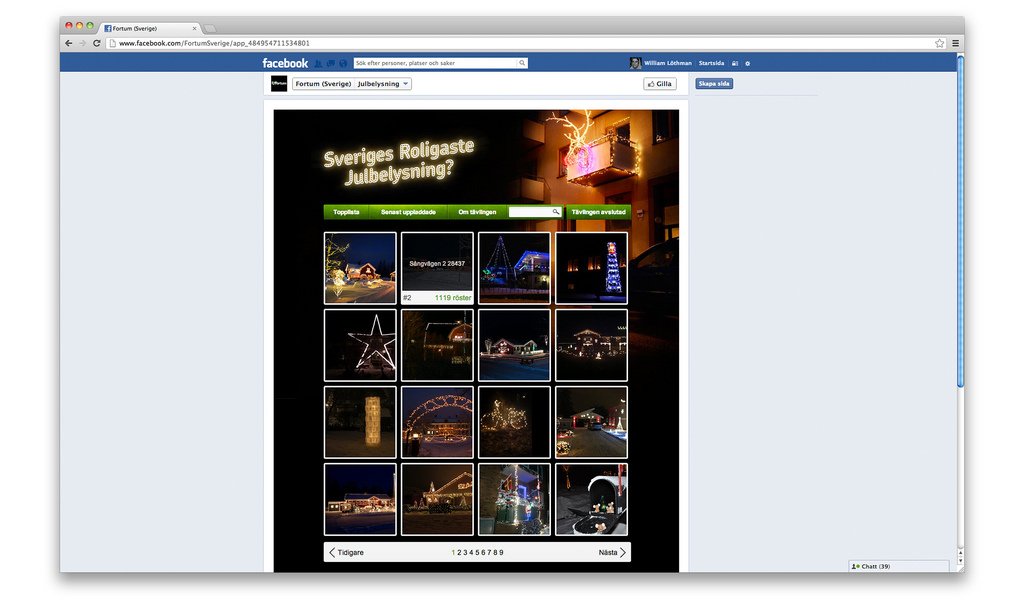Open the Chrome menu icon
The height and width of the screenshot is (604, 1024).
tap(955, 43)
